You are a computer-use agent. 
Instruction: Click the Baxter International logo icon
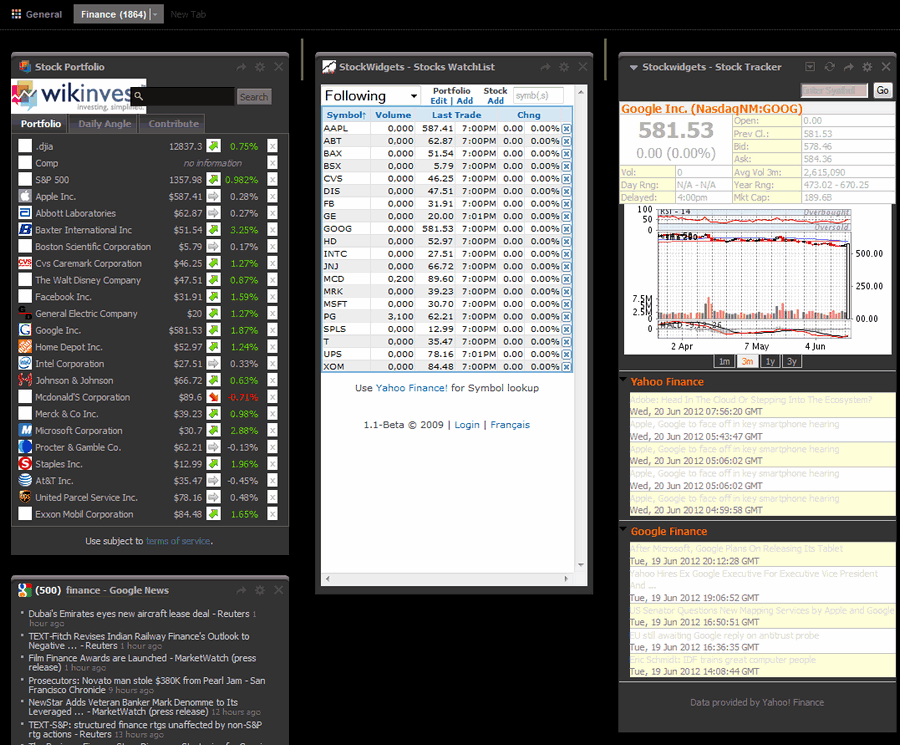(25, 230)
